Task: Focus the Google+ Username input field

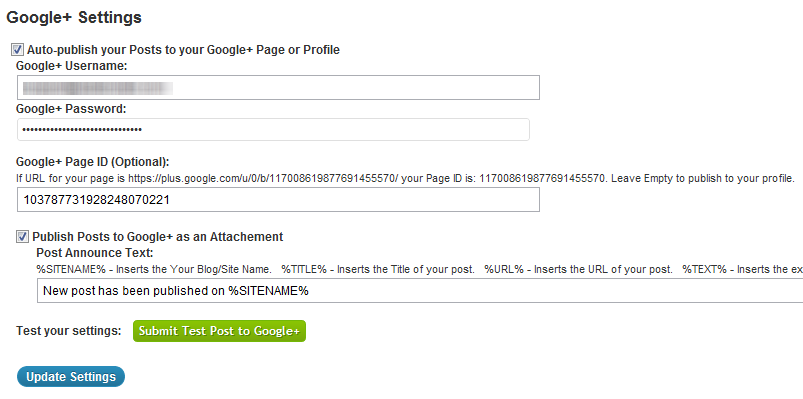Action: tap(278, 88)
